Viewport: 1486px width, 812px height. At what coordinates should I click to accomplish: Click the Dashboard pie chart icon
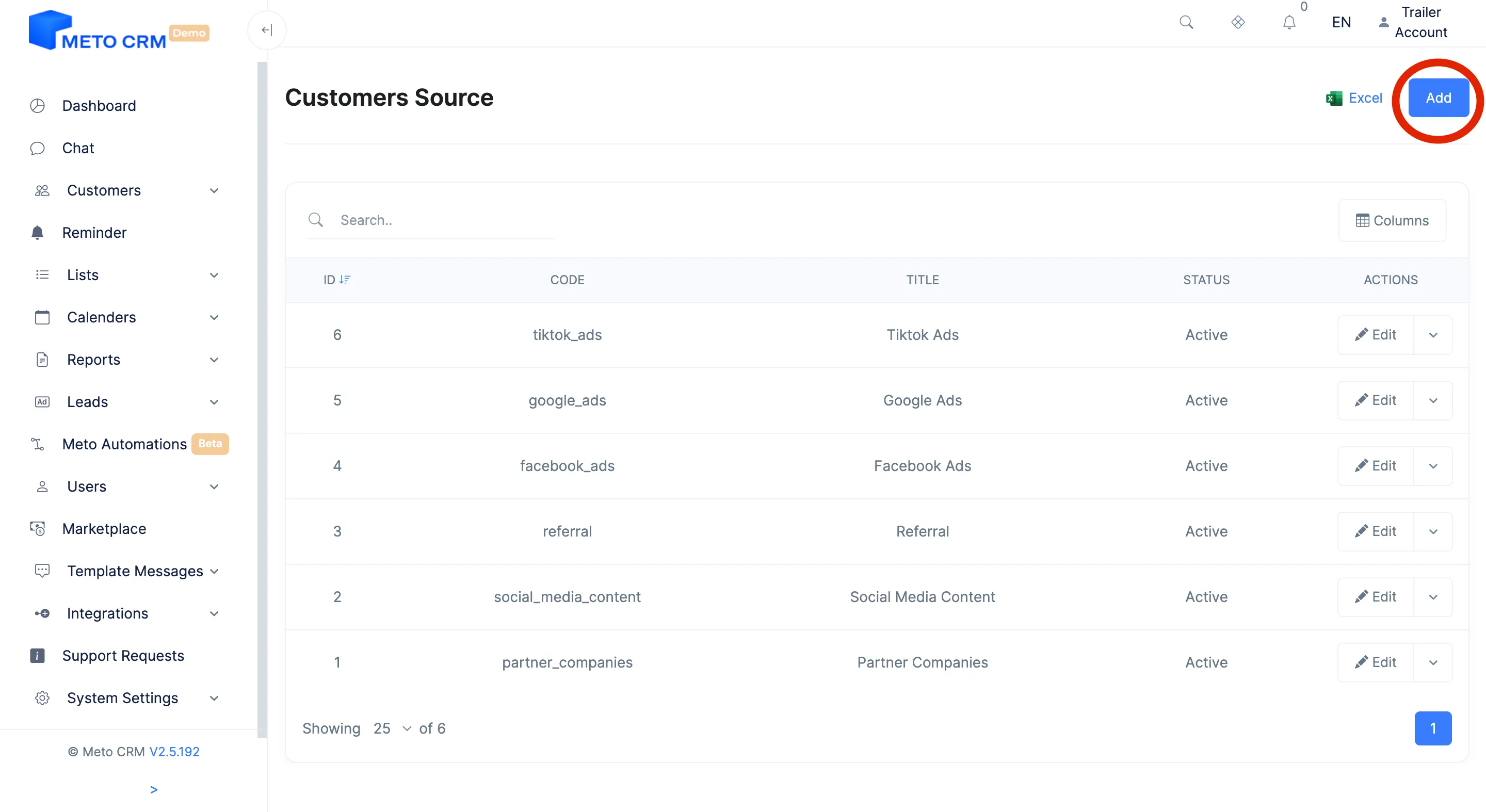(38, 106)
